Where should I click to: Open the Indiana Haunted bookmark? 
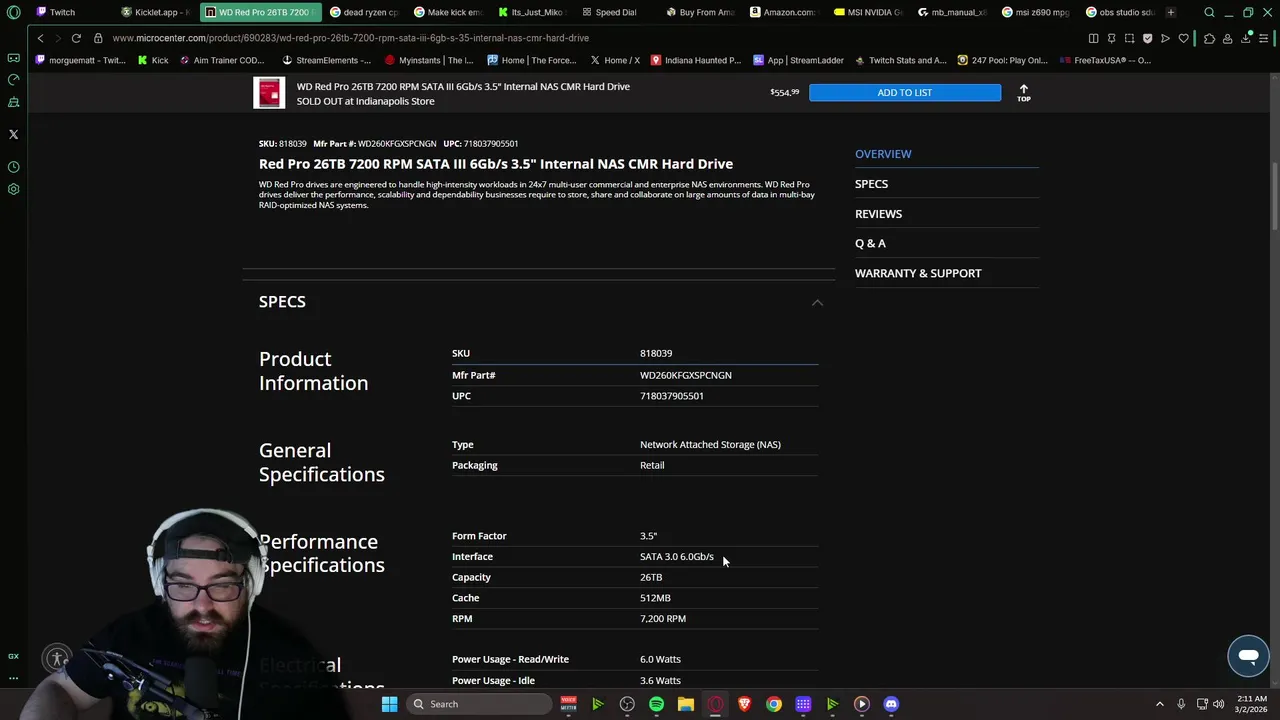click(696, 60)
